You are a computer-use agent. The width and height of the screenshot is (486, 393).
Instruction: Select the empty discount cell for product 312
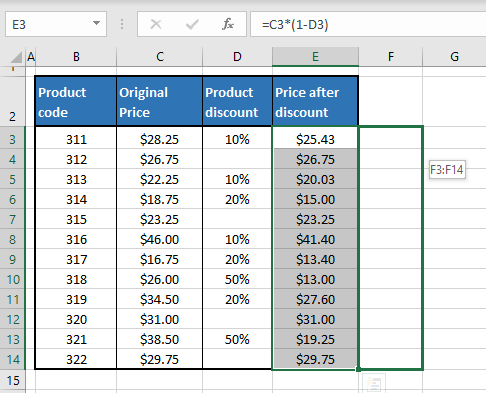pyautogui.click(x=237, y=159)
